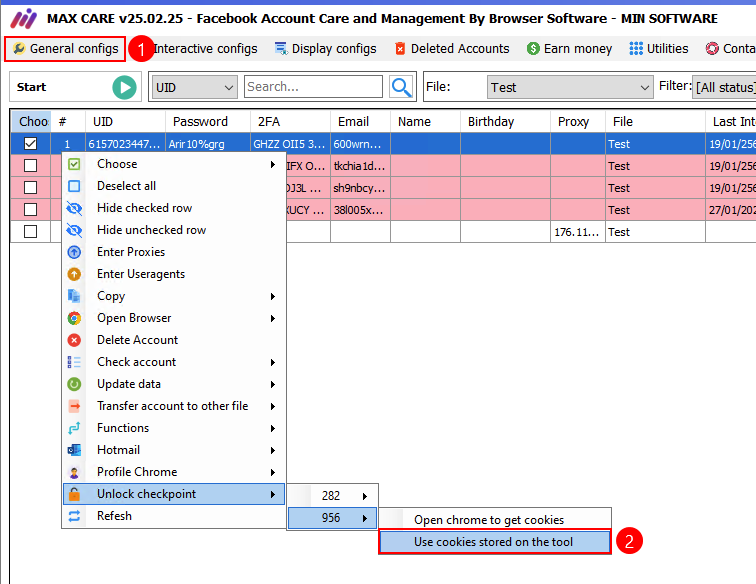
Task: Click crossed-eye icon beside Hide unchecked row
Action: pos(74,231)
